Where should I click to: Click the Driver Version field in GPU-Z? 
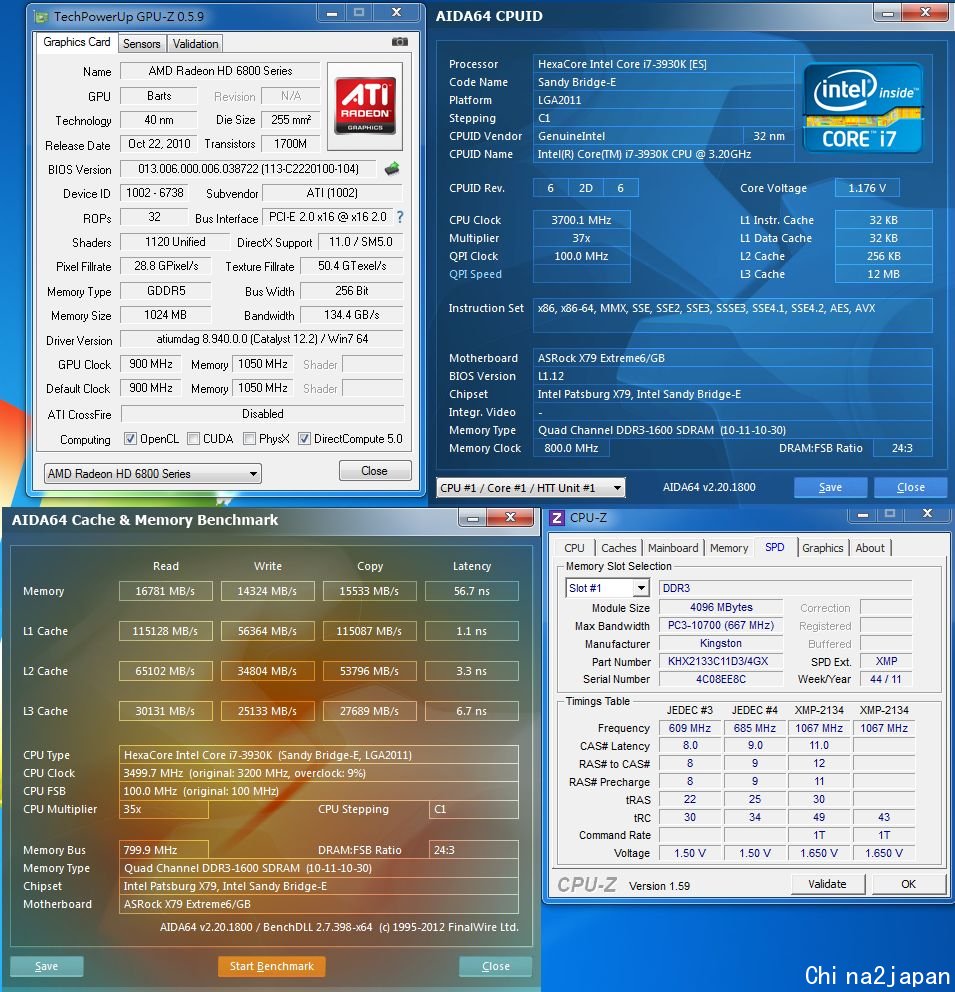[262, 340]
